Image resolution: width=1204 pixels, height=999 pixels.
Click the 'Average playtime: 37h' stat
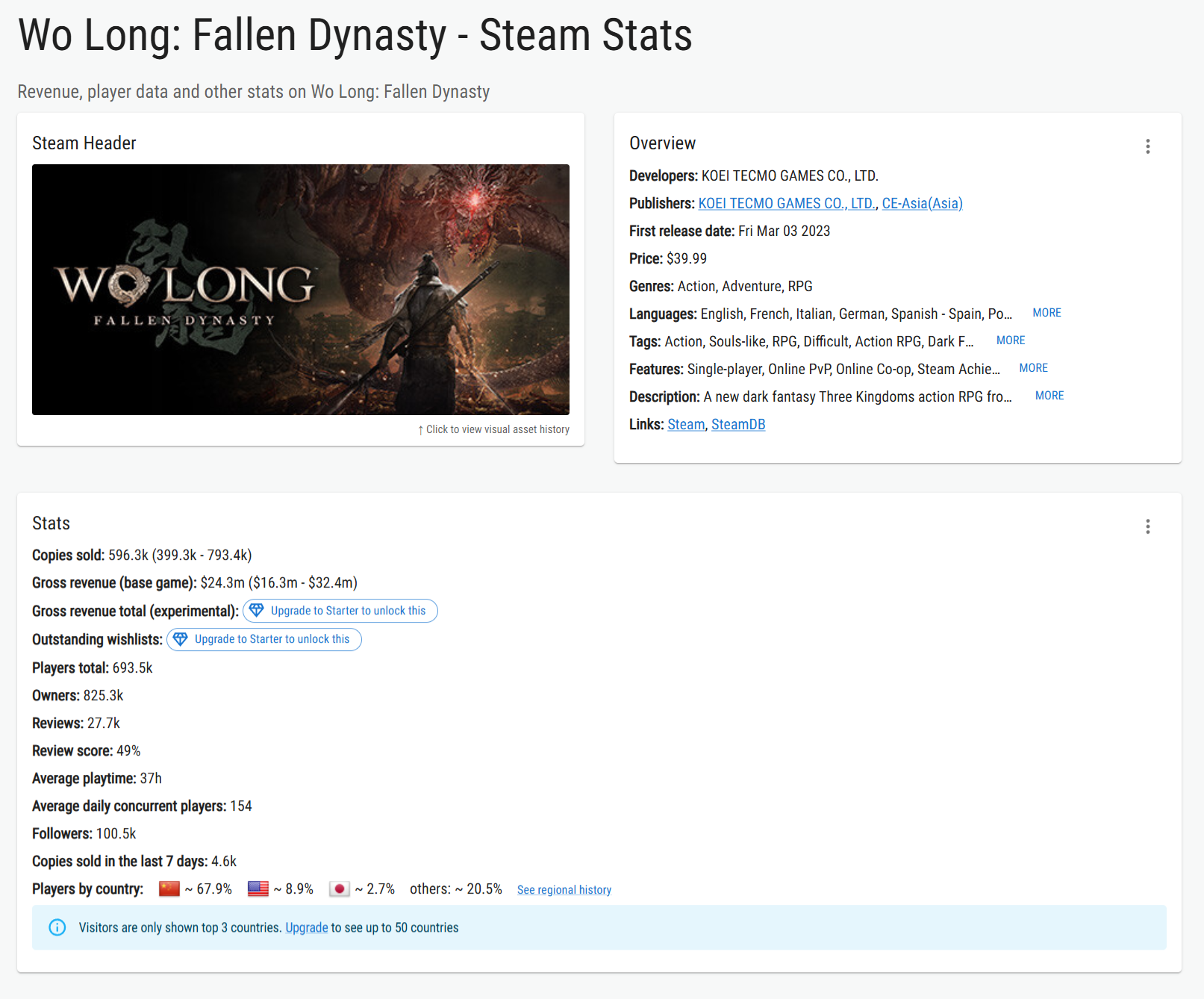pyautogui.click(x=97, y=778)
